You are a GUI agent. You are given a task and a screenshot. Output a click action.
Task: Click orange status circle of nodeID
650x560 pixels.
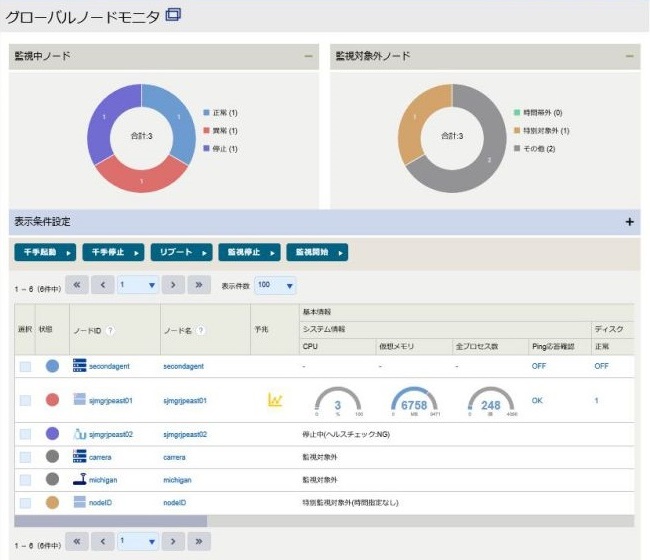(x=52, y=502)
